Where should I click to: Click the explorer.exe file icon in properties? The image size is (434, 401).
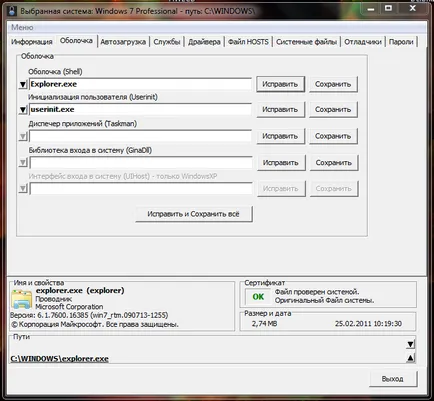pos(22,299)
